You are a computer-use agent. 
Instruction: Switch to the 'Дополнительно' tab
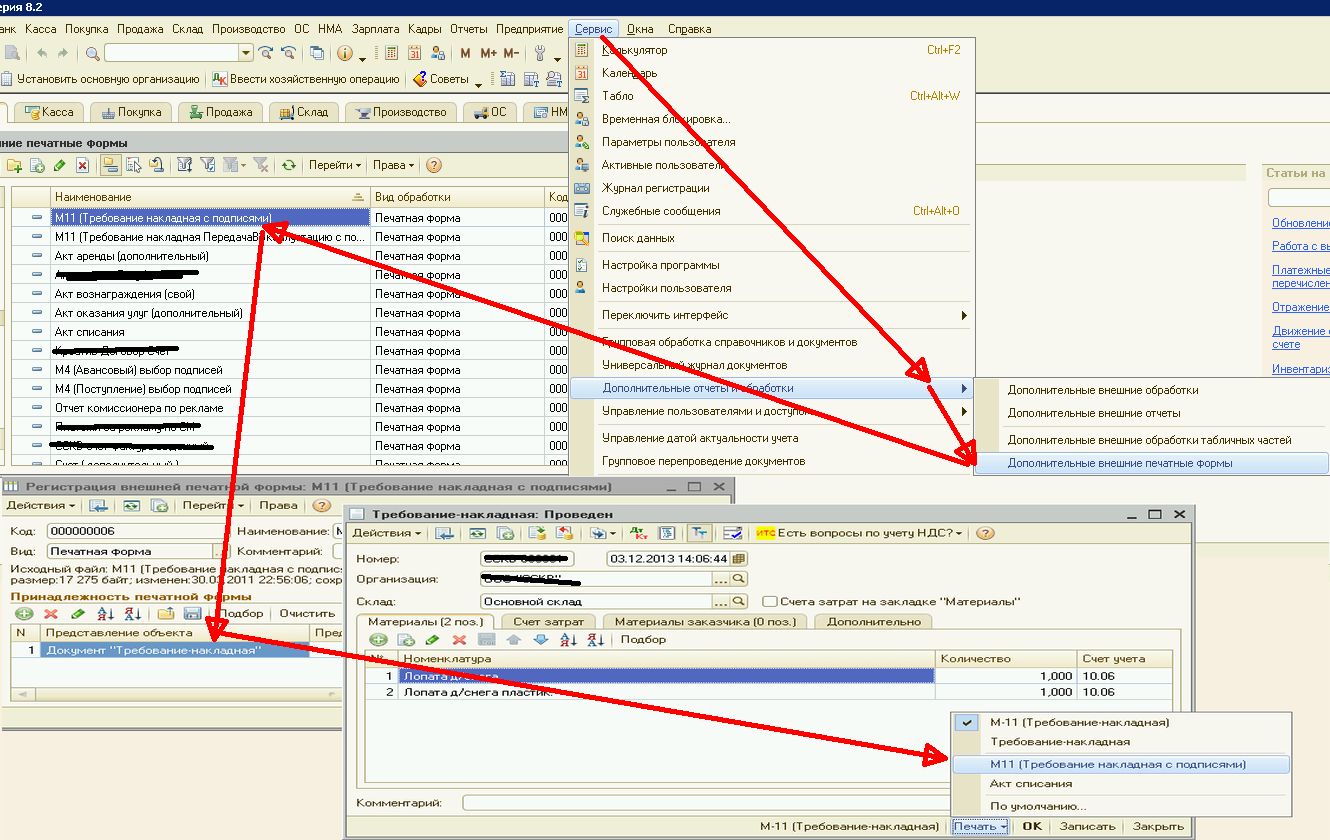[873, 621]
